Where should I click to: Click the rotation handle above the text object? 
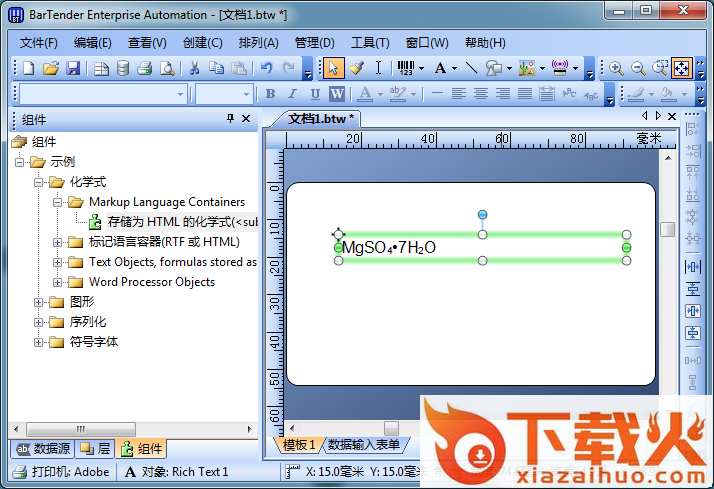(x=482, y=214)
